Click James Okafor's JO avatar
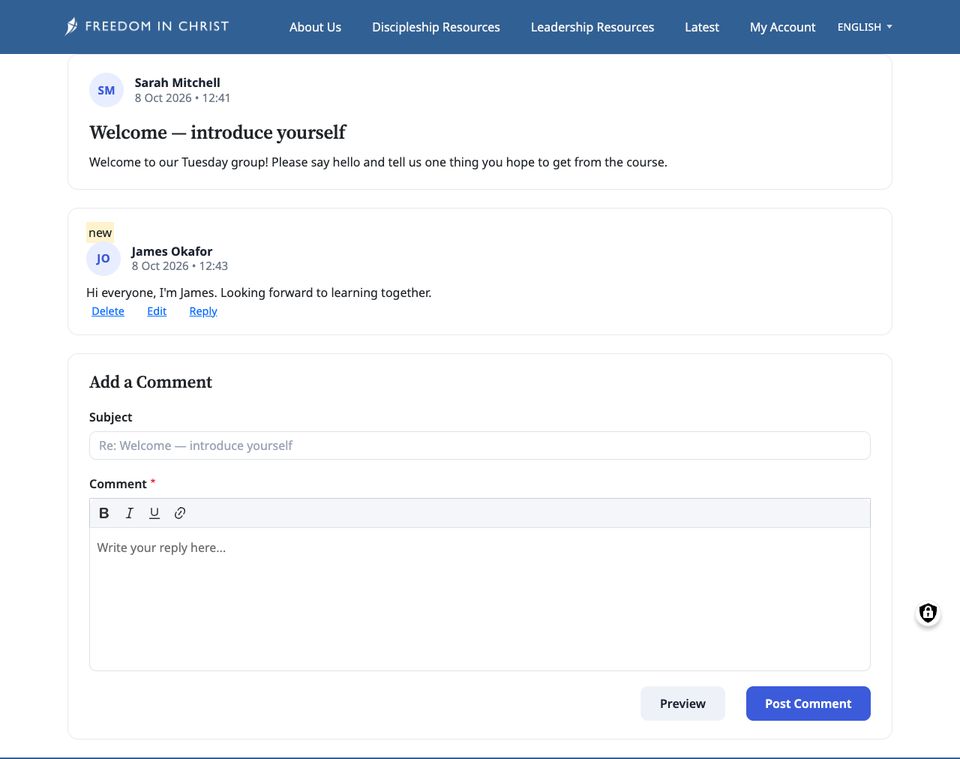This screenshot has height=759, width=960. 103,258
